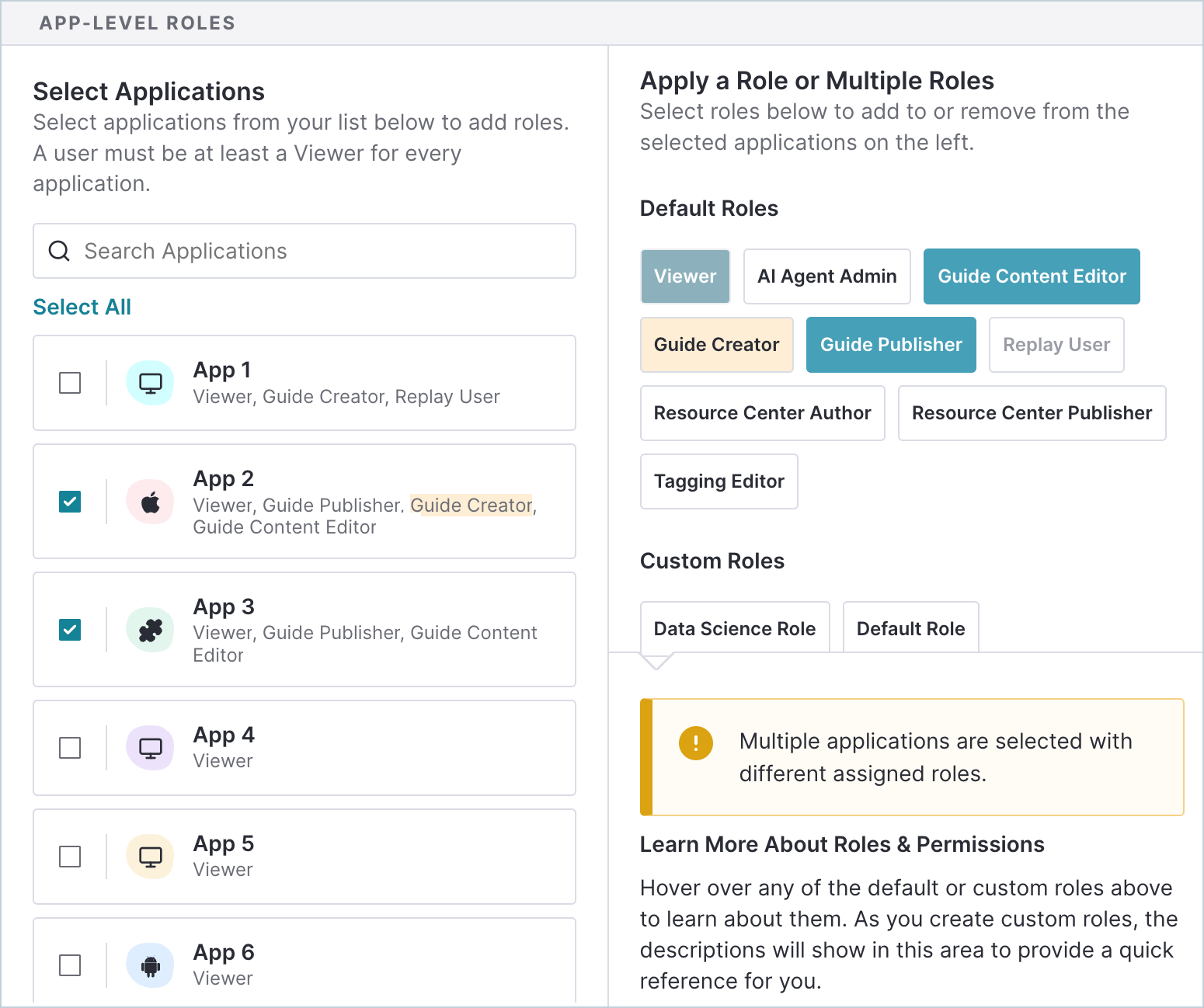
Task: Click the App 5 yellow monitor icon
Action: pyautogui.click(x=150, y=857)
